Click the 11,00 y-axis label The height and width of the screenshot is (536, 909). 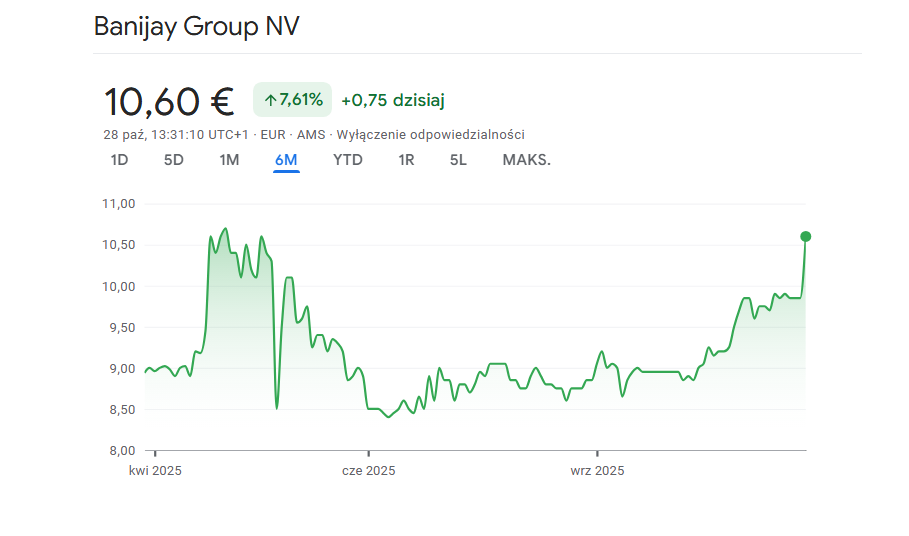[119, 204]
